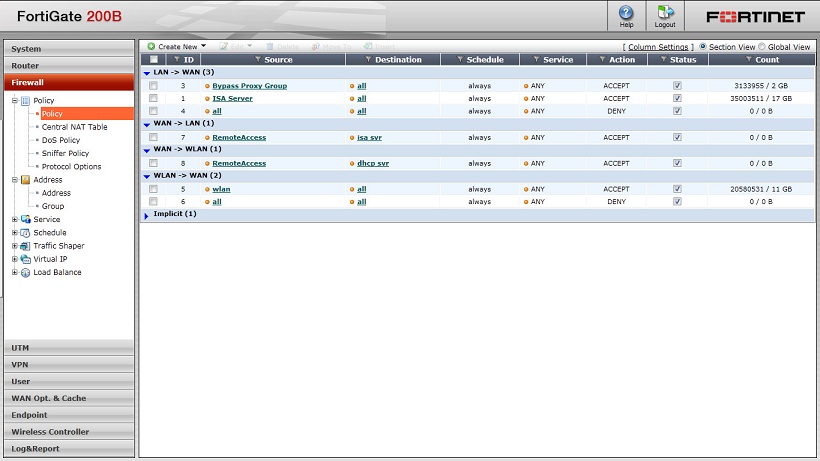Click the Schedule clock icon in the tree
820x461 pixels.
(x=25, y=233)
